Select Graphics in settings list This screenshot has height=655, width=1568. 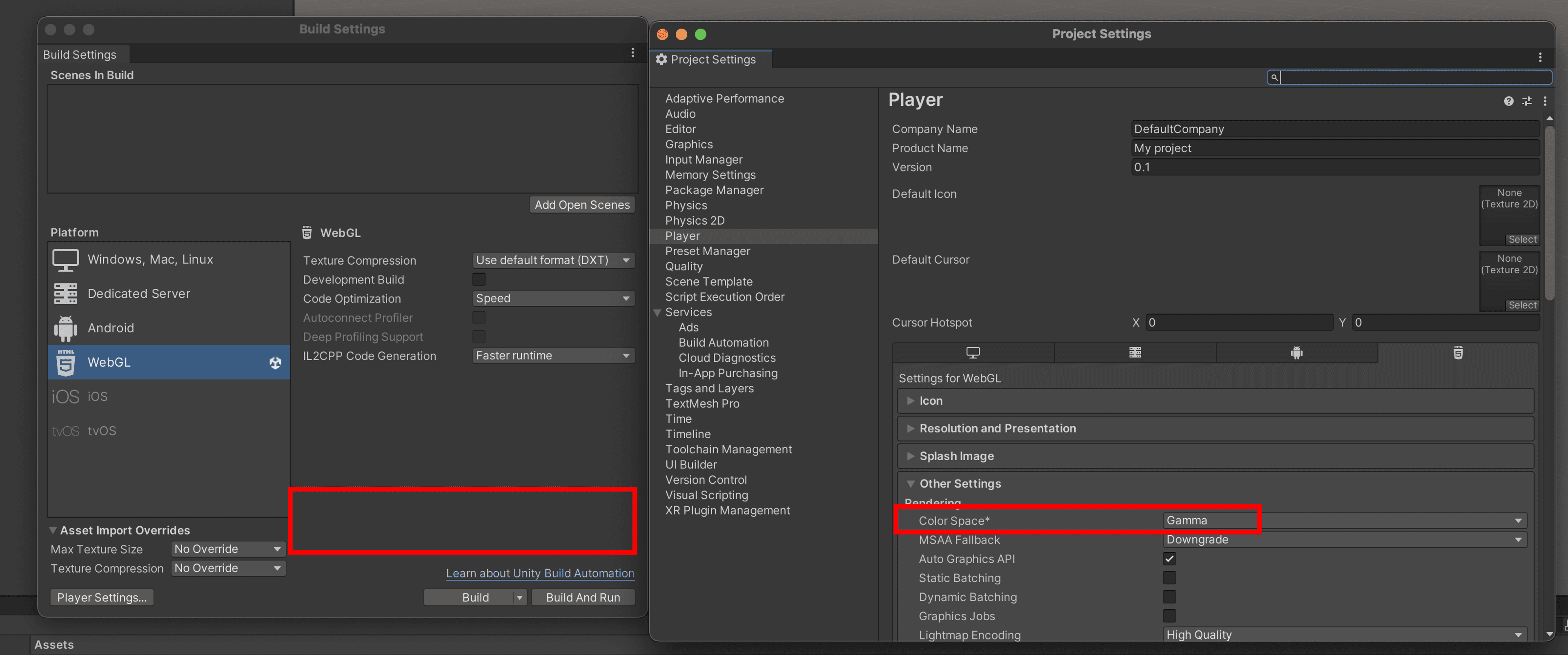click(x=688, y=144)
